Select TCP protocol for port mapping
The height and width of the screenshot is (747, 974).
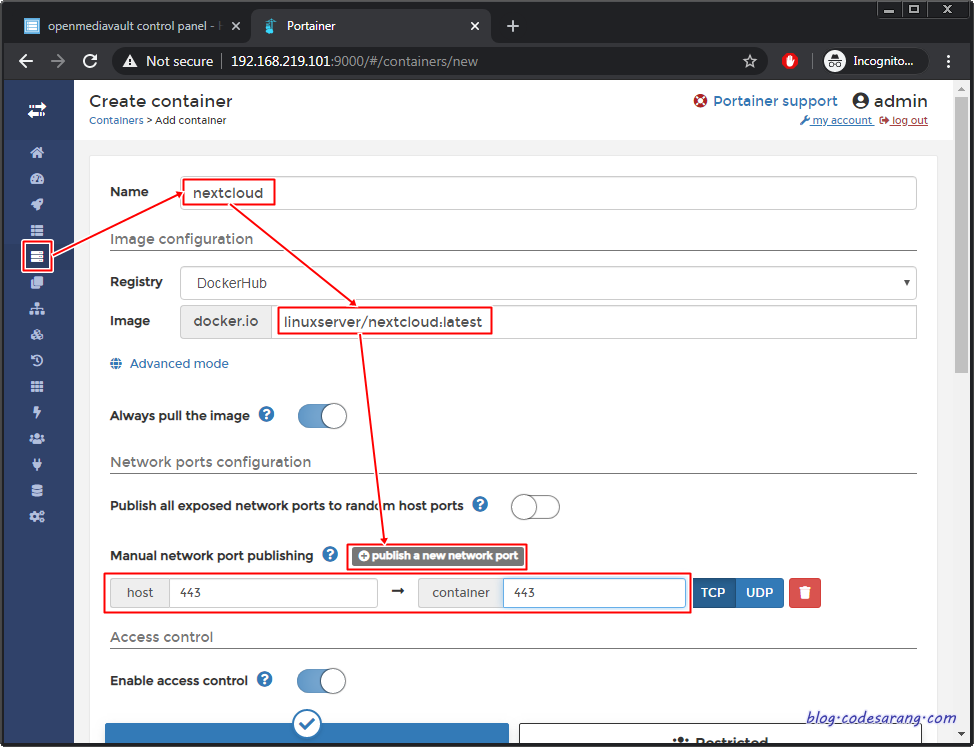coord(713,592)
